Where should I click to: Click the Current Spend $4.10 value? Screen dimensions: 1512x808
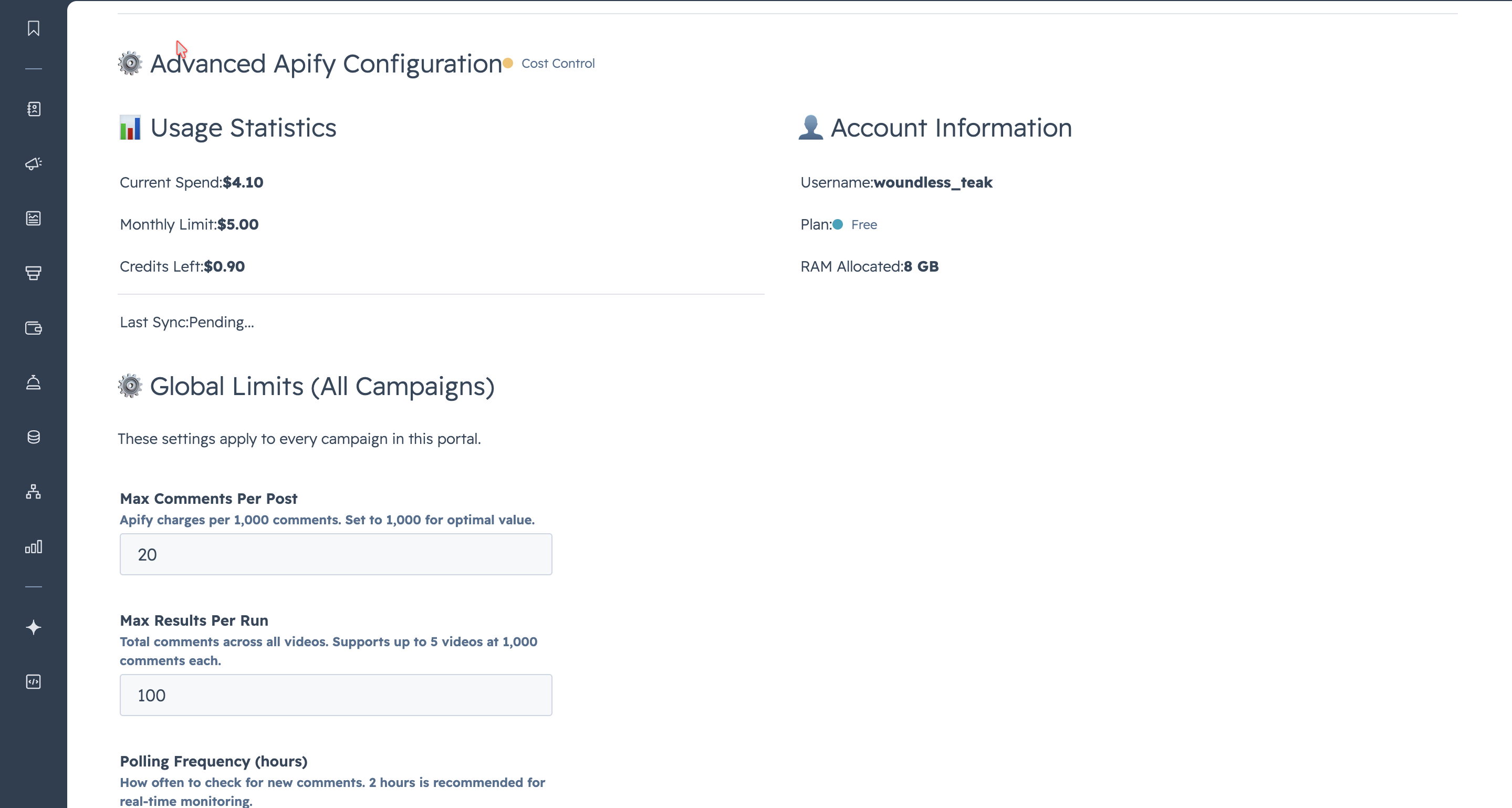(x=243, y=182)
